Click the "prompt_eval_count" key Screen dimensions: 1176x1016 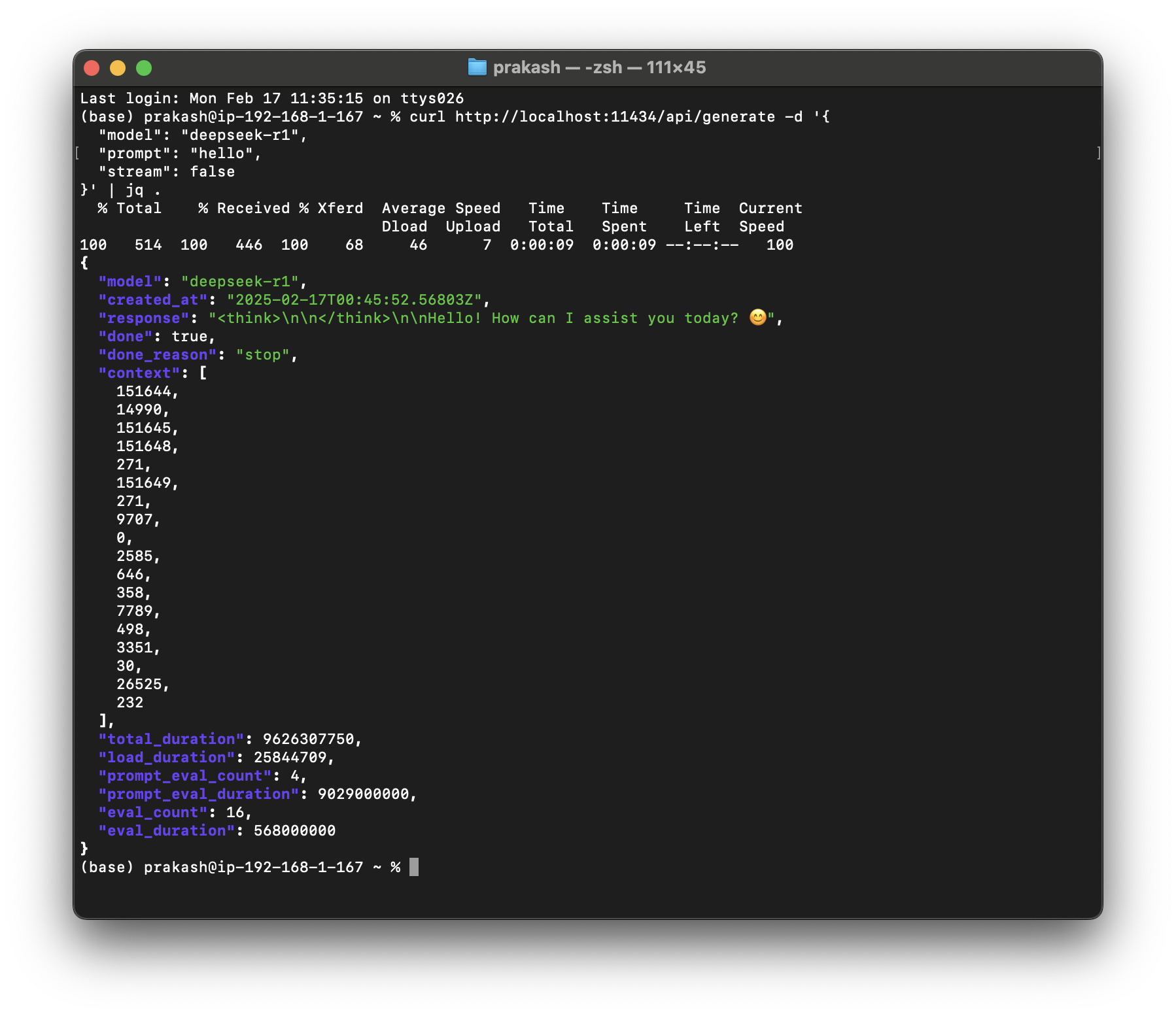(184, 776)
